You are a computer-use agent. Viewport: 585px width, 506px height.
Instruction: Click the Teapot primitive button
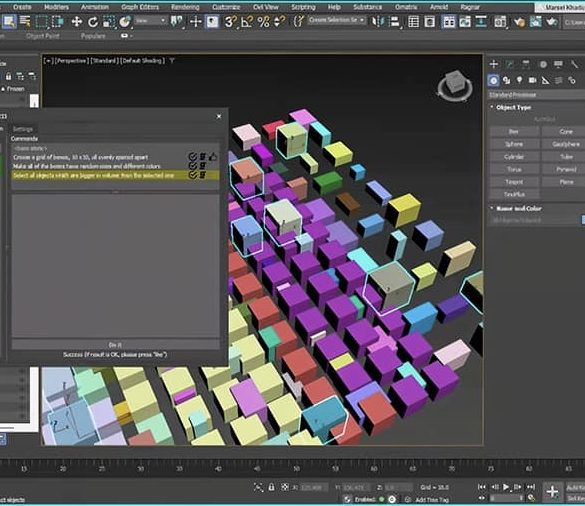pyautogui.click(x=514, y=182)
